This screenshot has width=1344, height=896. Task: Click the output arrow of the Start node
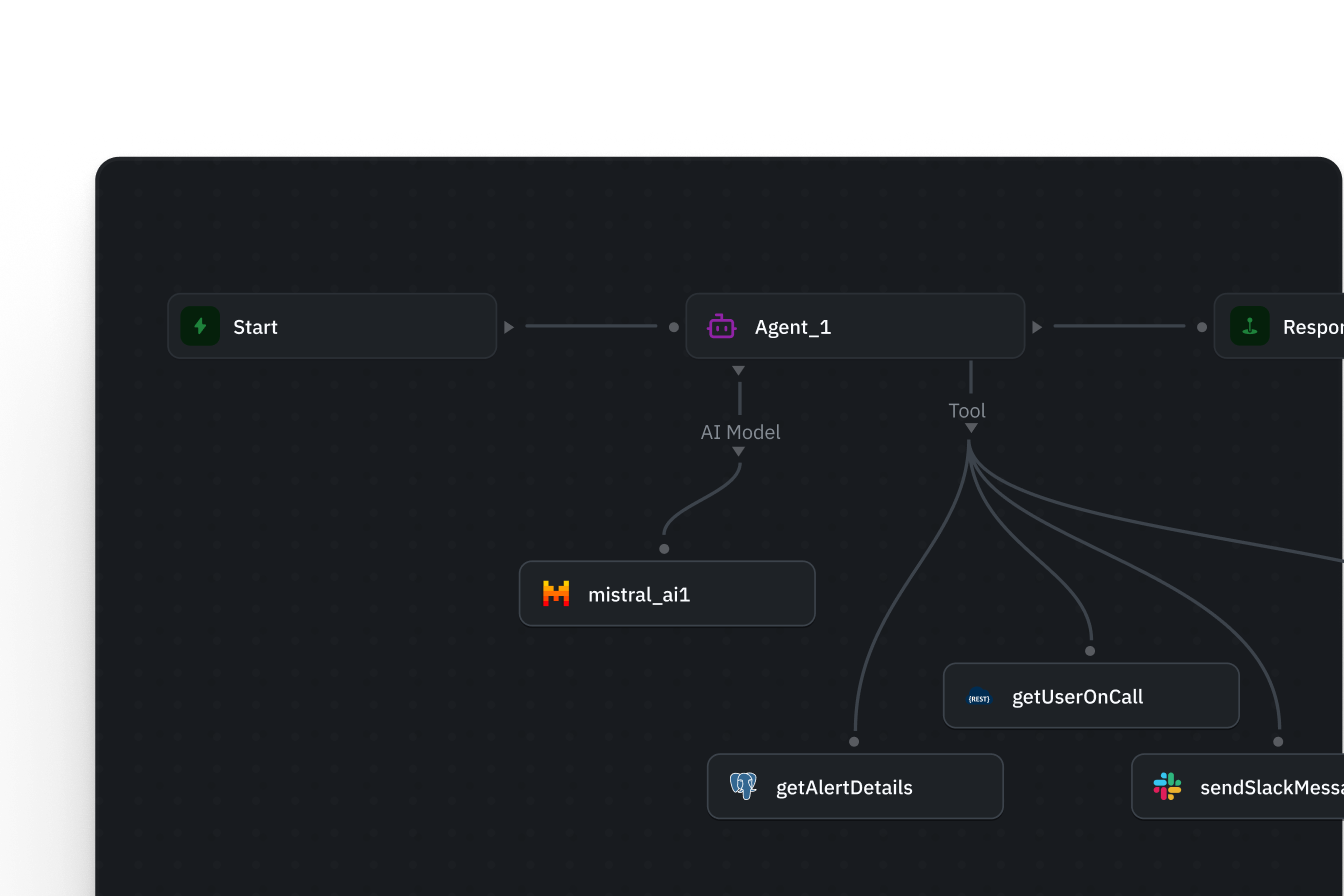click(509, 327)
